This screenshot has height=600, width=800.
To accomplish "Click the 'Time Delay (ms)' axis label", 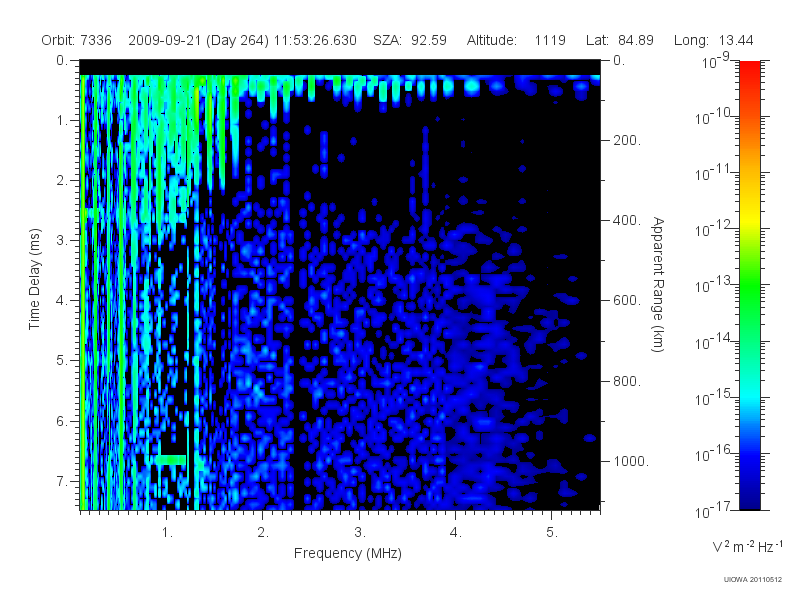I will click(34, 279).
